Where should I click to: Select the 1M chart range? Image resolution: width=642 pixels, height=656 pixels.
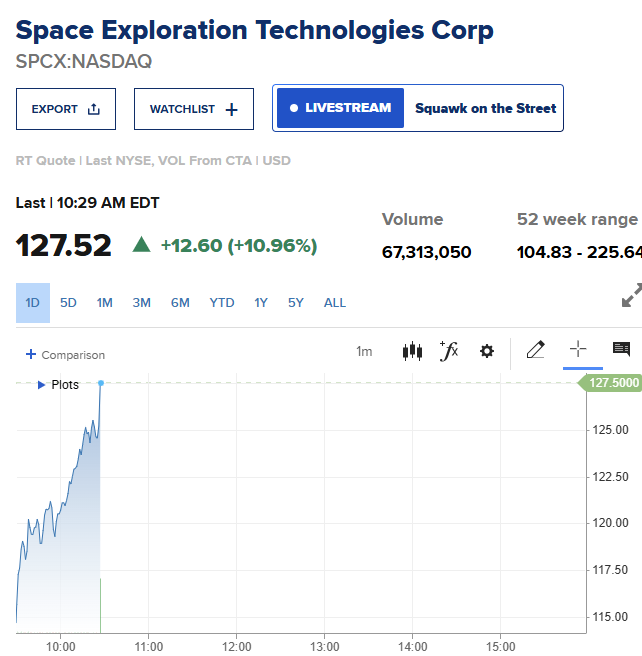(x=105, y=302)
